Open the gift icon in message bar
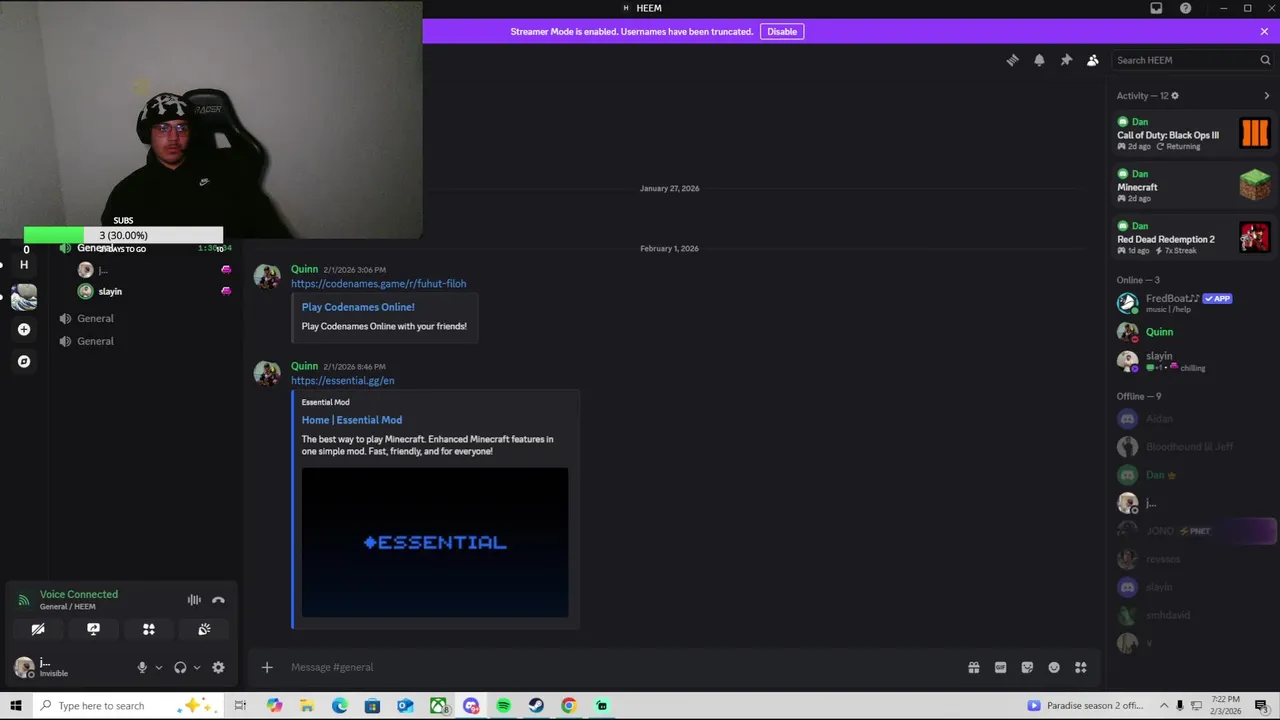The image size is (1280, 720). [973, 667]
